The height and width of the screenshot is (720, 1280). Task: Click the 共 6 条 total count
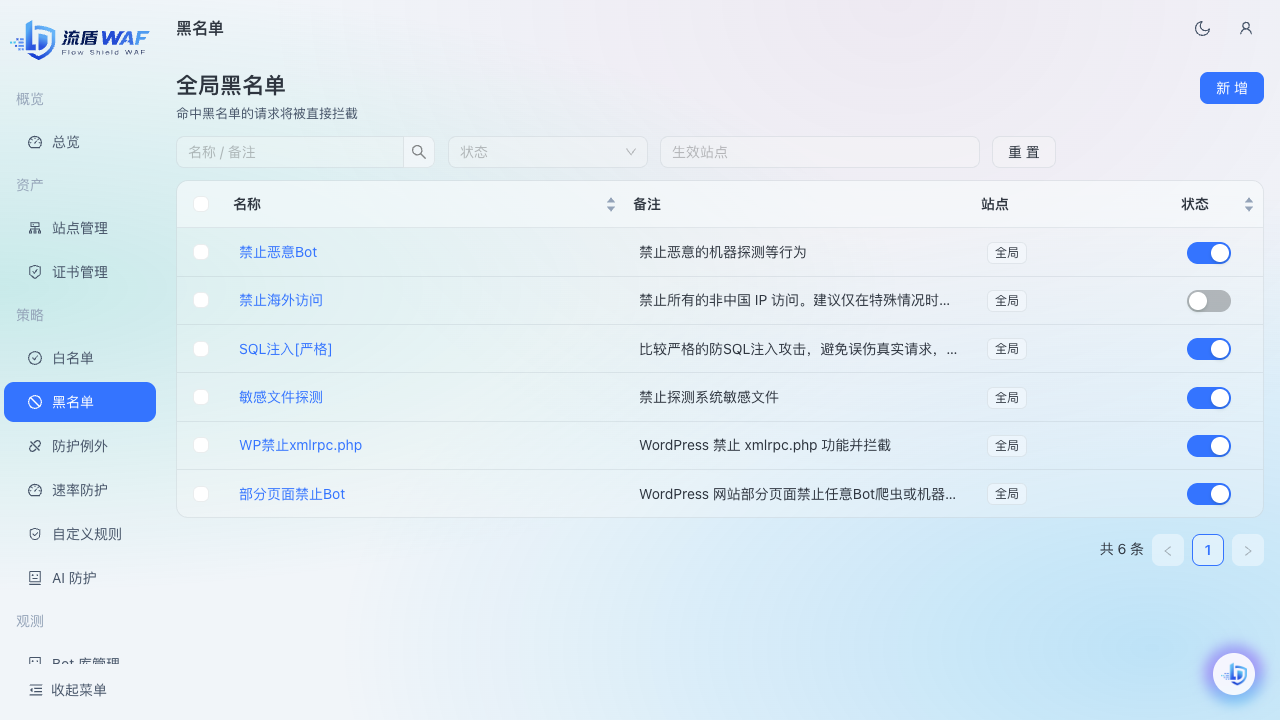pos(1122,549)
